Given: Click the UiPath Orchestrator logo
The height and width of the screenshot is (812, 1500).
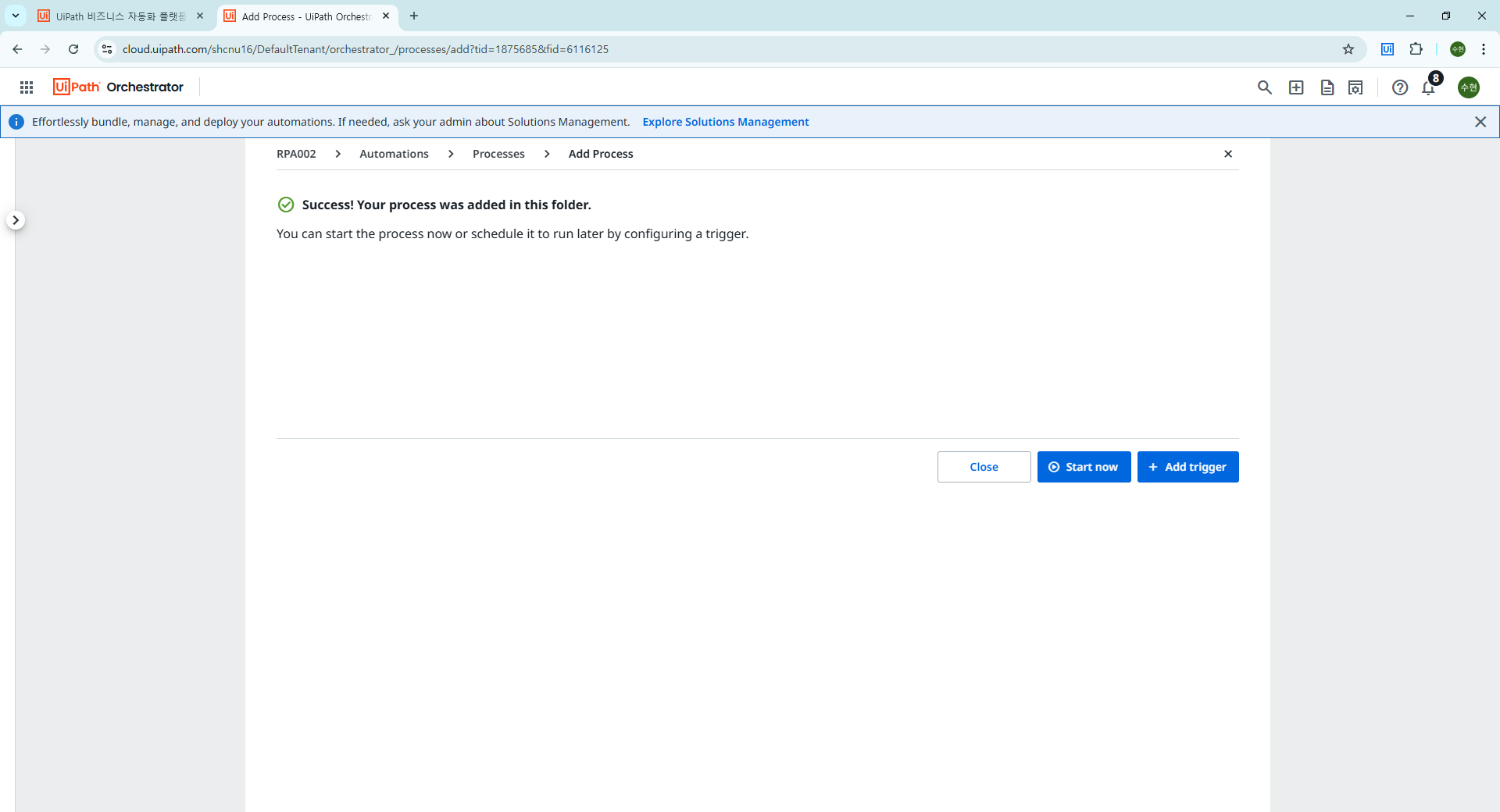Looking at the screenshot, I should (x=118, y=87).
